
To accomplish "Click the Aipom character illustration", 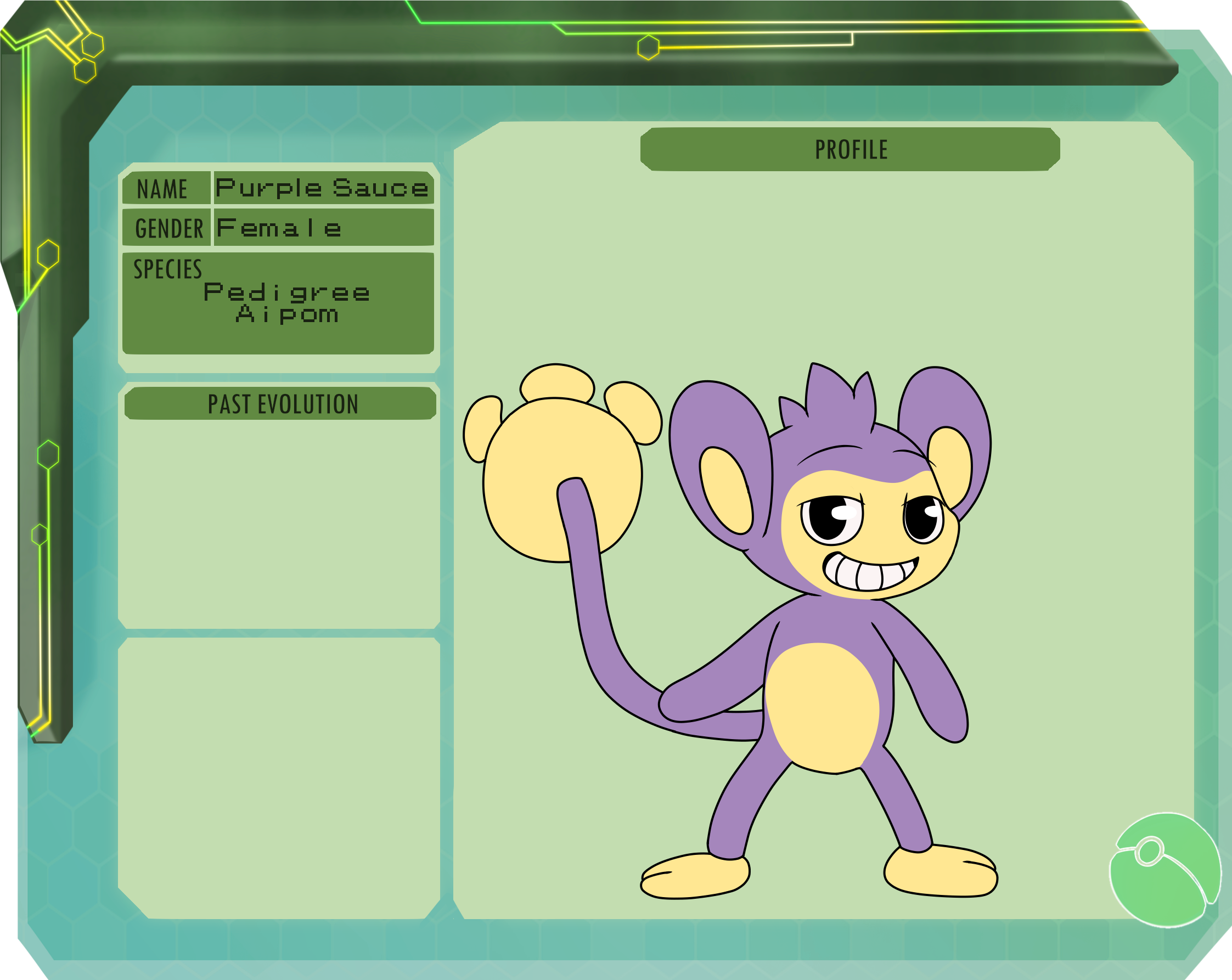I will (731, 631).
